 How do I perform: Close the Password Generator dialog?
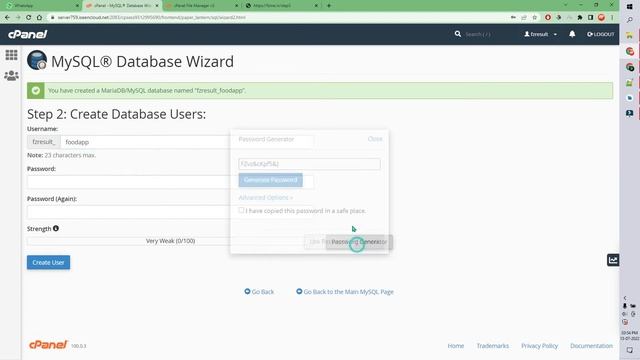(375, 139)
